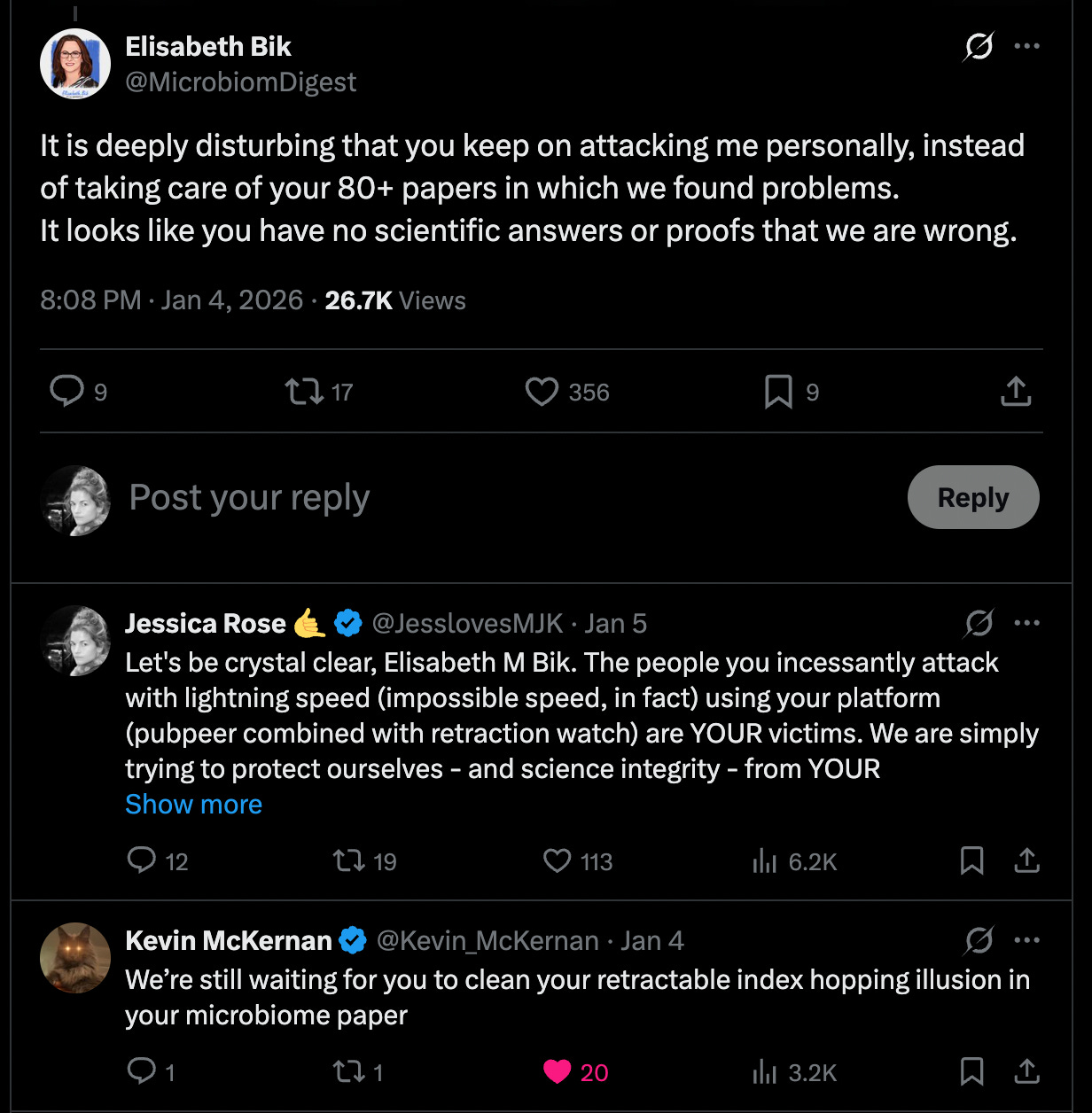Click Grok icon on Kevin McKernan's reply

(x=979, y=940)
